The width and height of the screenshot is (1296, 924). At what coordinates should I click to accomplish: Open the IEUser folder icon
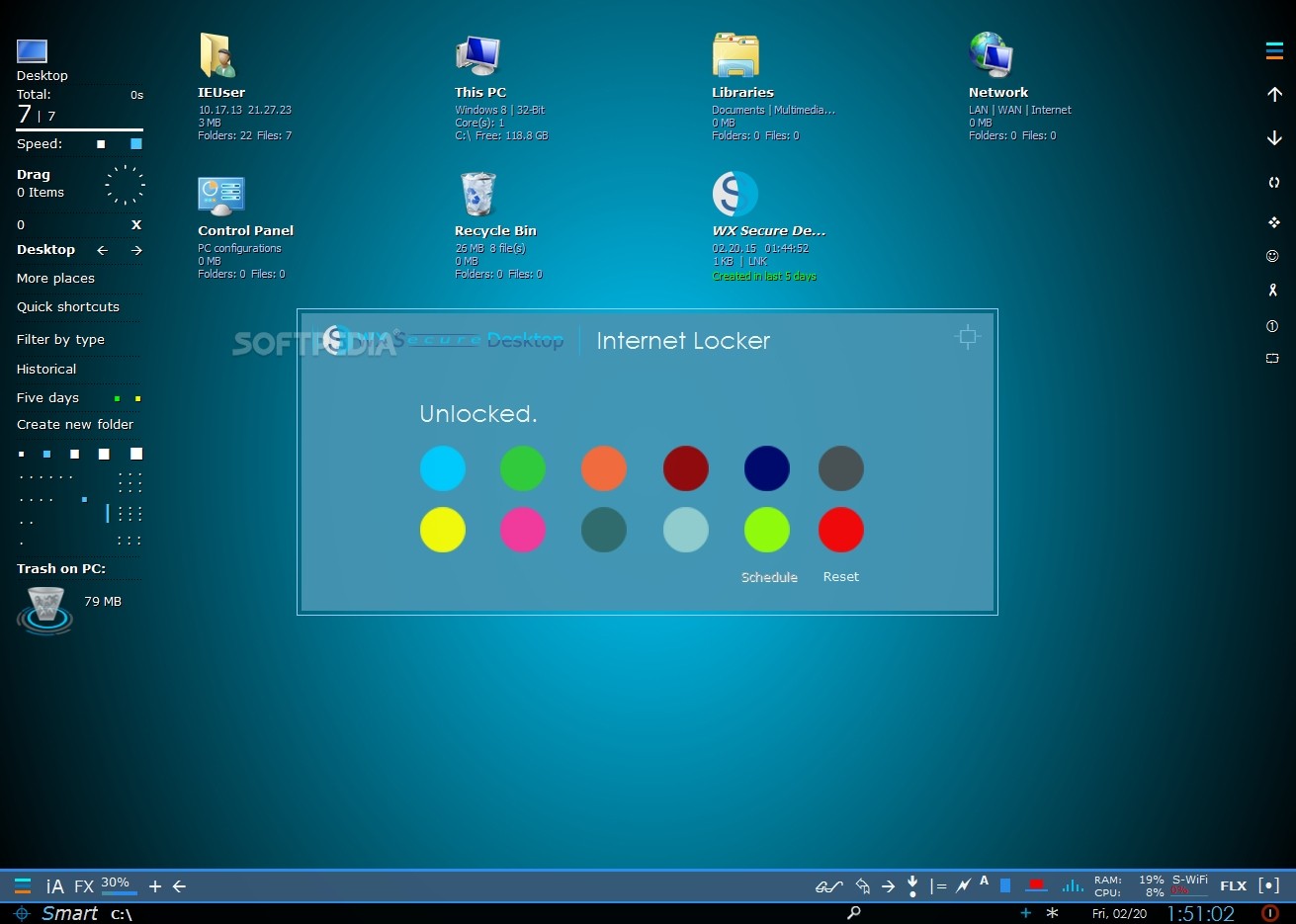[216, 55]
